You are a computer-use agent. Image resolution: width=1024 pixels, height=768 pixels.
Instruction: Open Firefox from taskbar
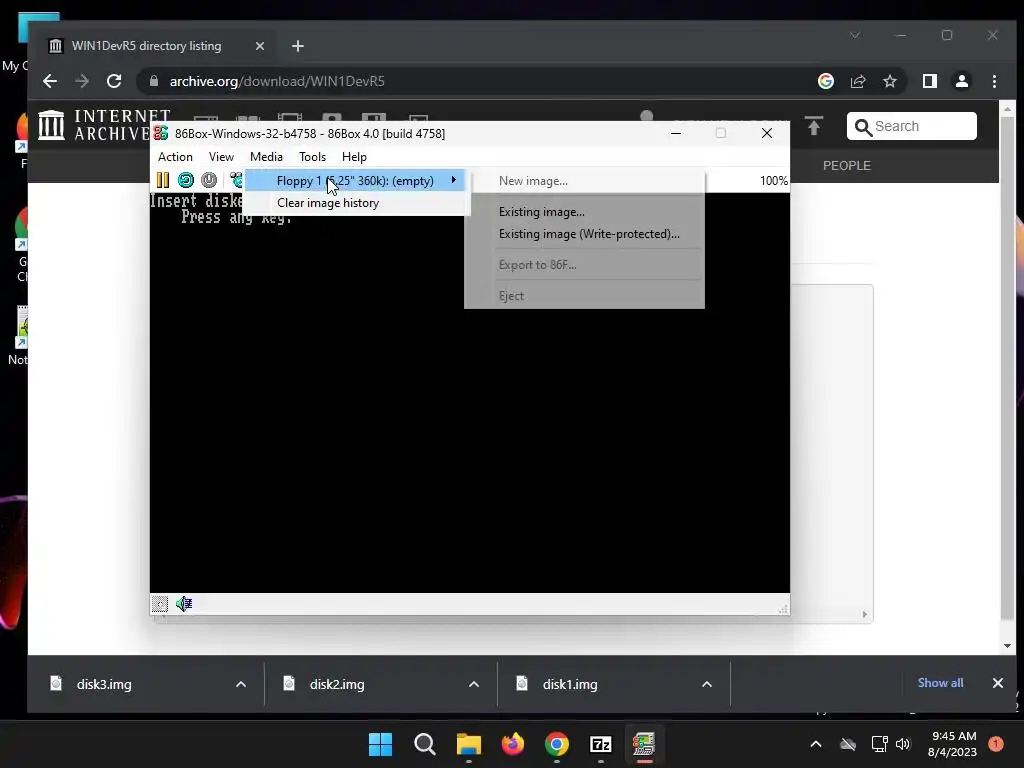(513, 744)
